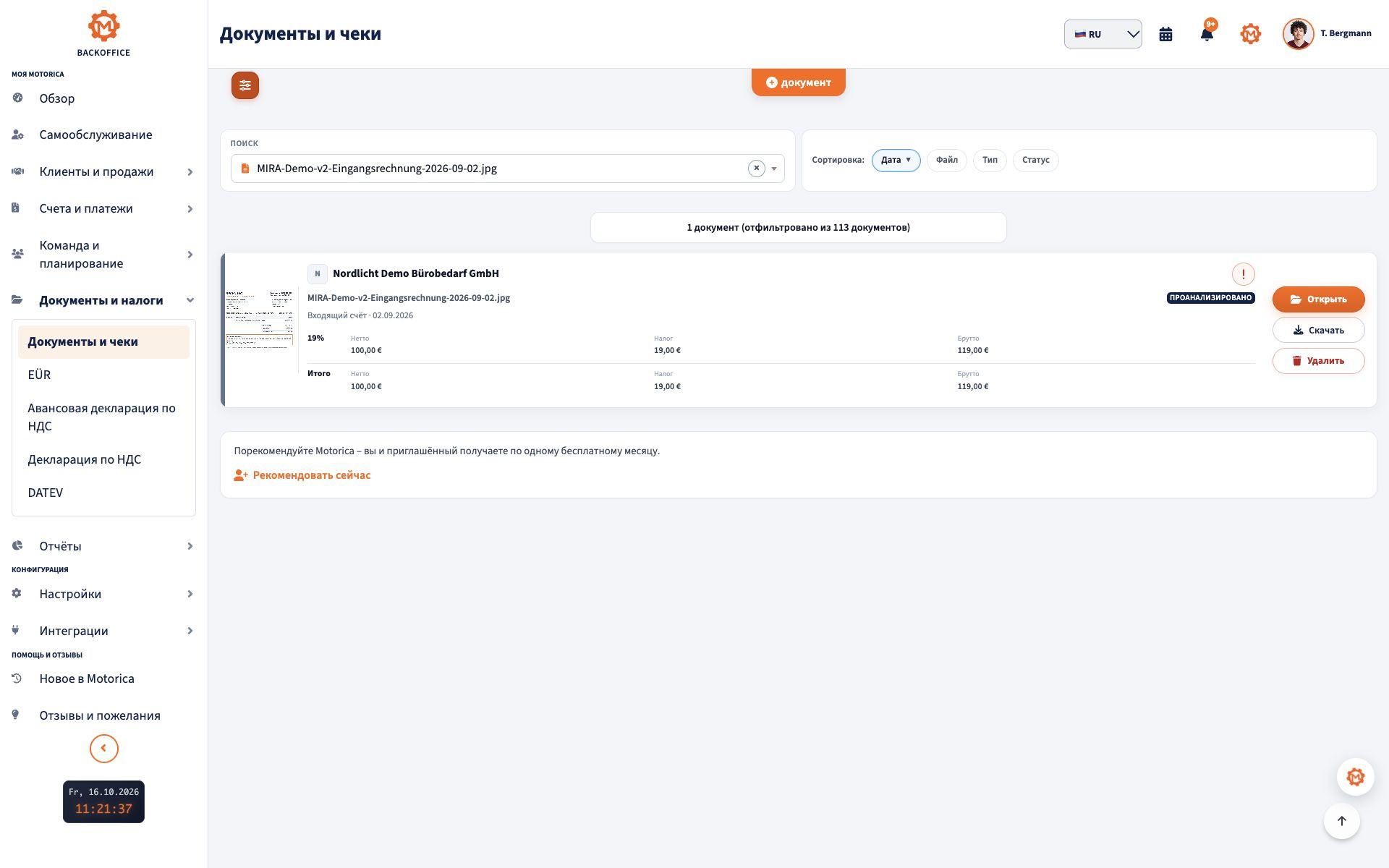Click the Новое в Motorica history icon

tap(17, 678)
